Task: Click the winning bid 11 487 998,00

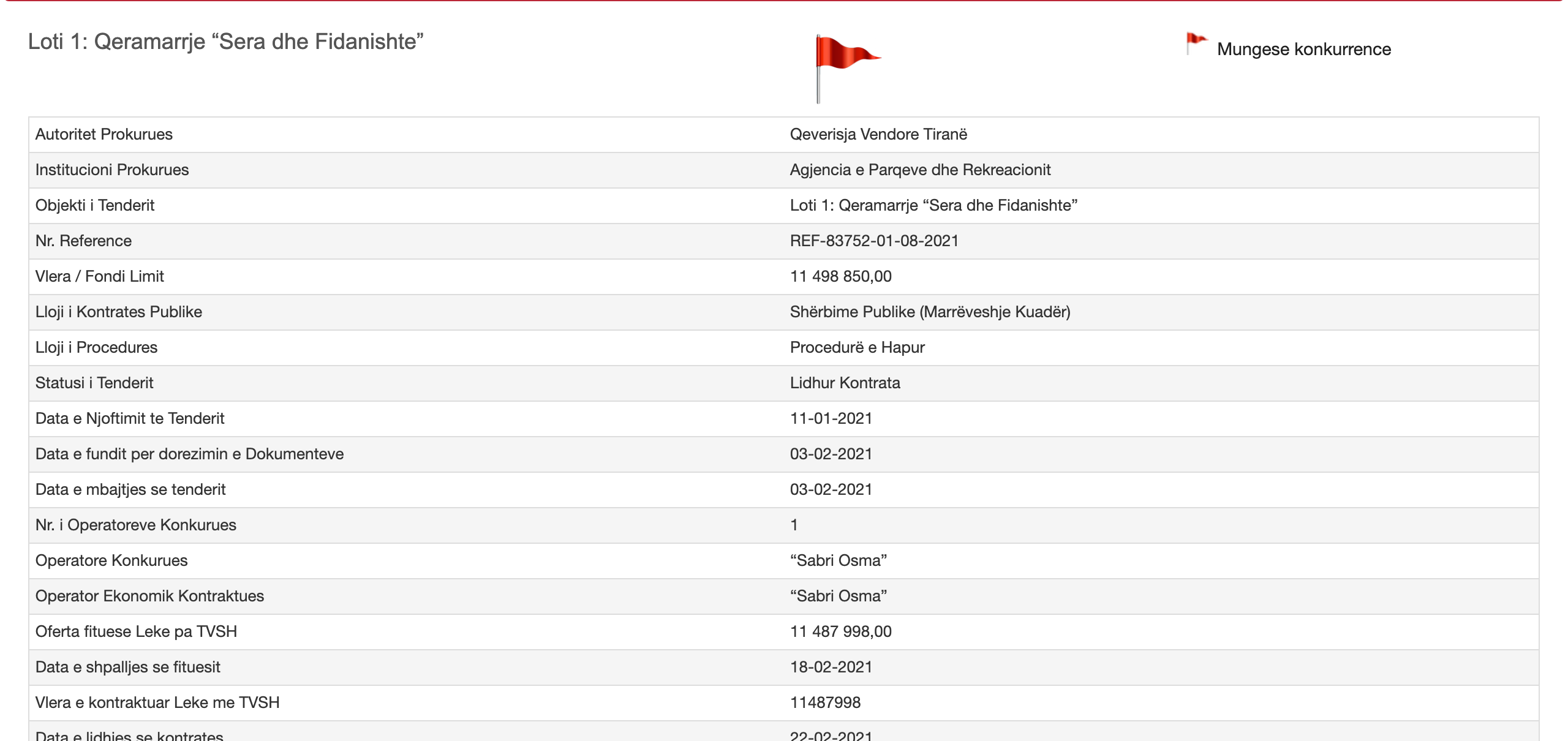Action: [840, 631]
